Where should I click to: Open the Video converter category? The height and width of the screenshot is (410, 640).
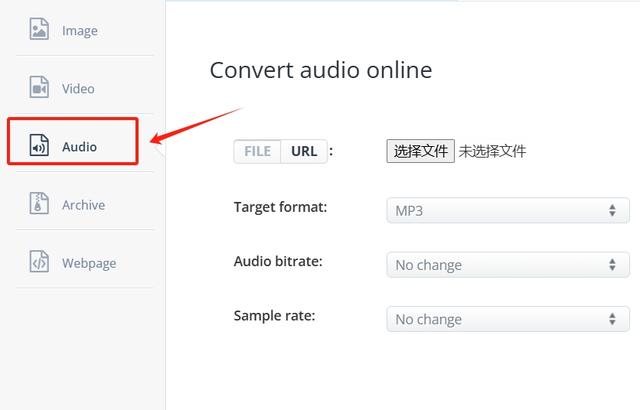click(x=78, y=89)
